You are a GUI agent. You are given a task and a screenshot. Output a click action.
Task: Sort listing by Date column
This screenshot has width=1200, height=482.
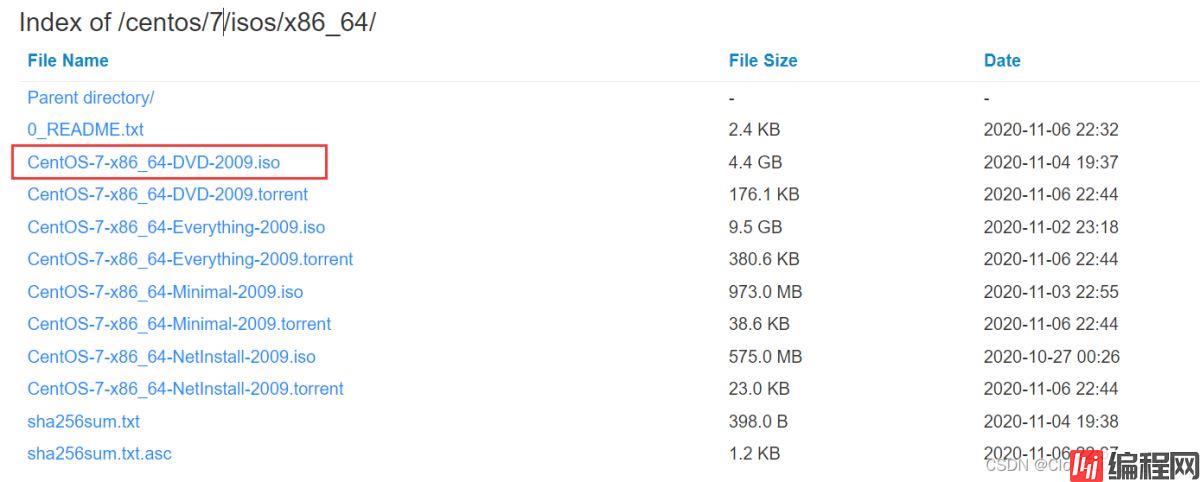click(1001, 60)
